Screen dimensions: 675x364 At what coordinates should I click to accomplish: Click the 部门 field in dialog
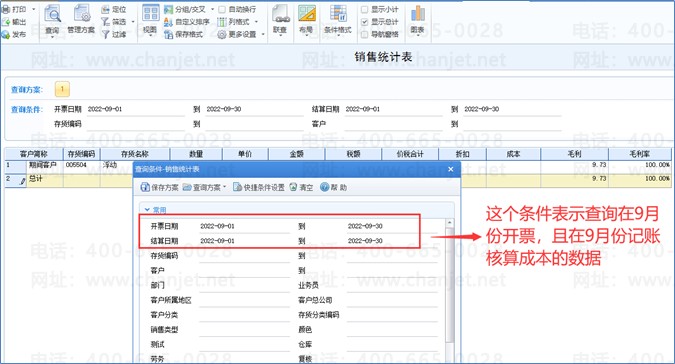coord(245,286)
